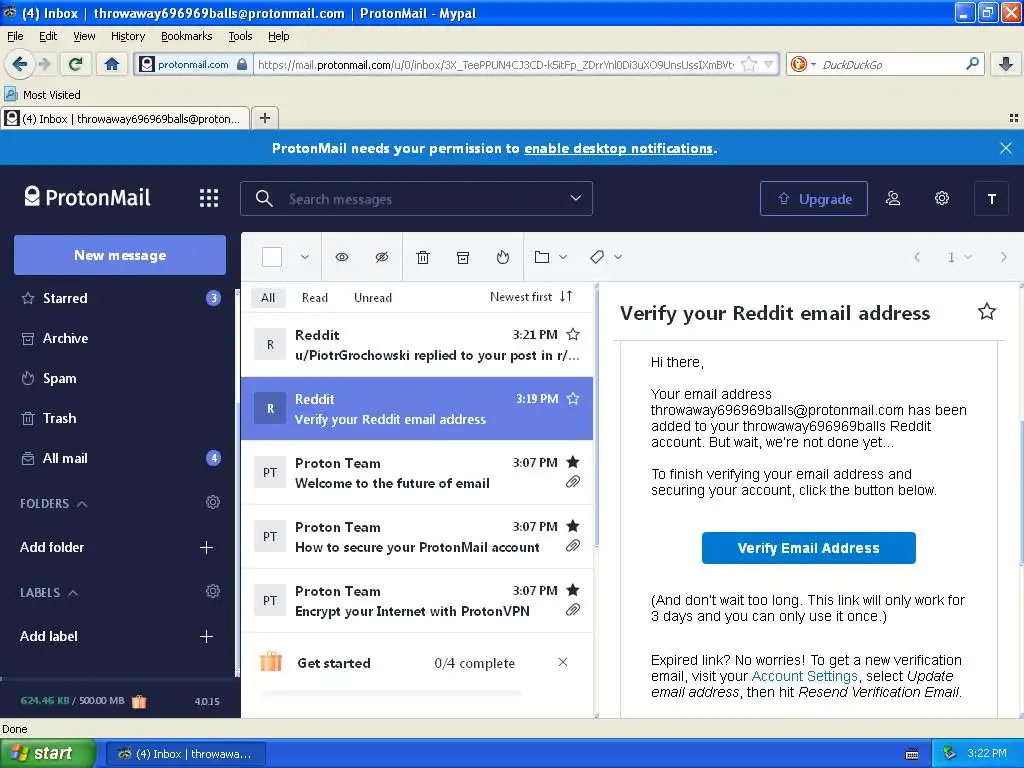Mark message as spam flame icon
Screen dimensions: 1024x768
click(502, 257)
